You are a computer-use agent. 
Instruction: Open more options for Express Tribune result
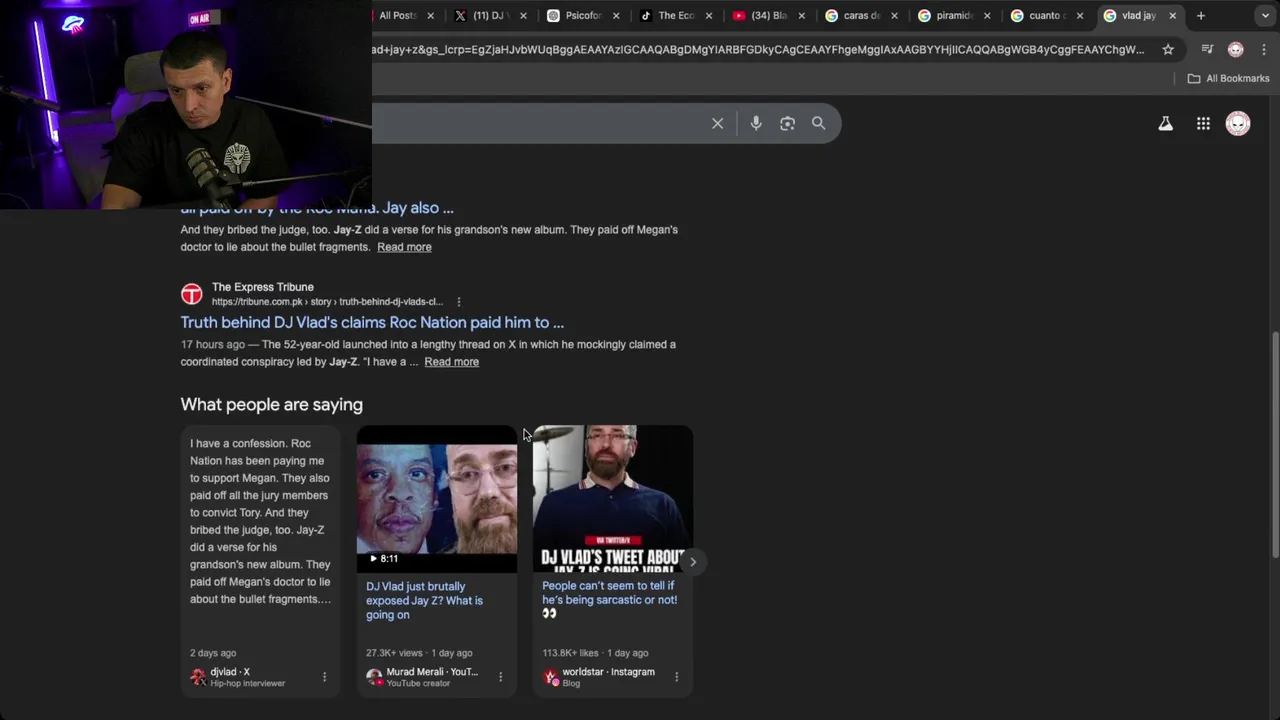click(x=459, y=301)
